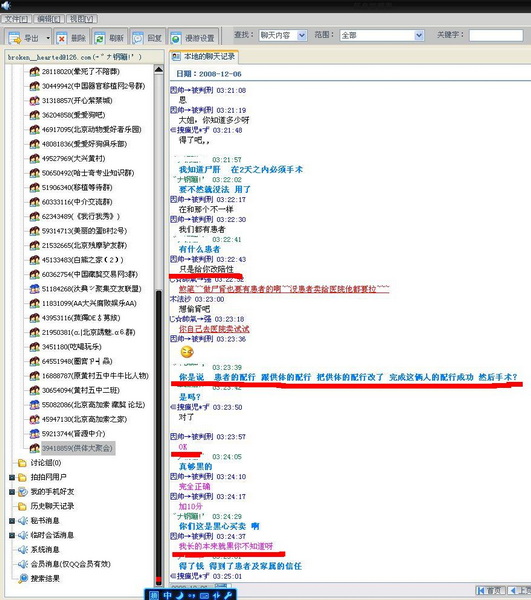Click the speaker icon beside 秘书消息
The image size is (531, 600).
point(23,520)
